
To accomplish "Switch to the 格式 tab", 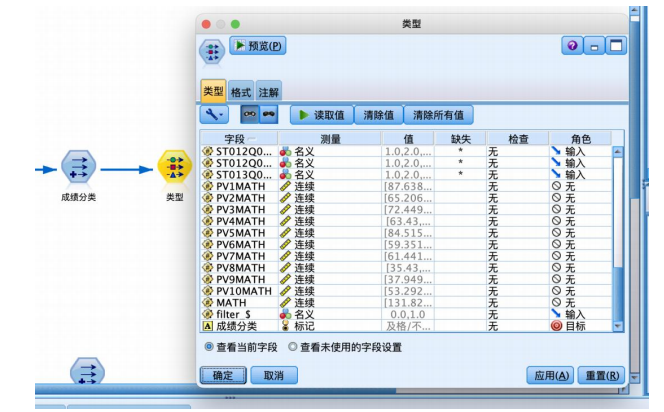I will [241, 91].
